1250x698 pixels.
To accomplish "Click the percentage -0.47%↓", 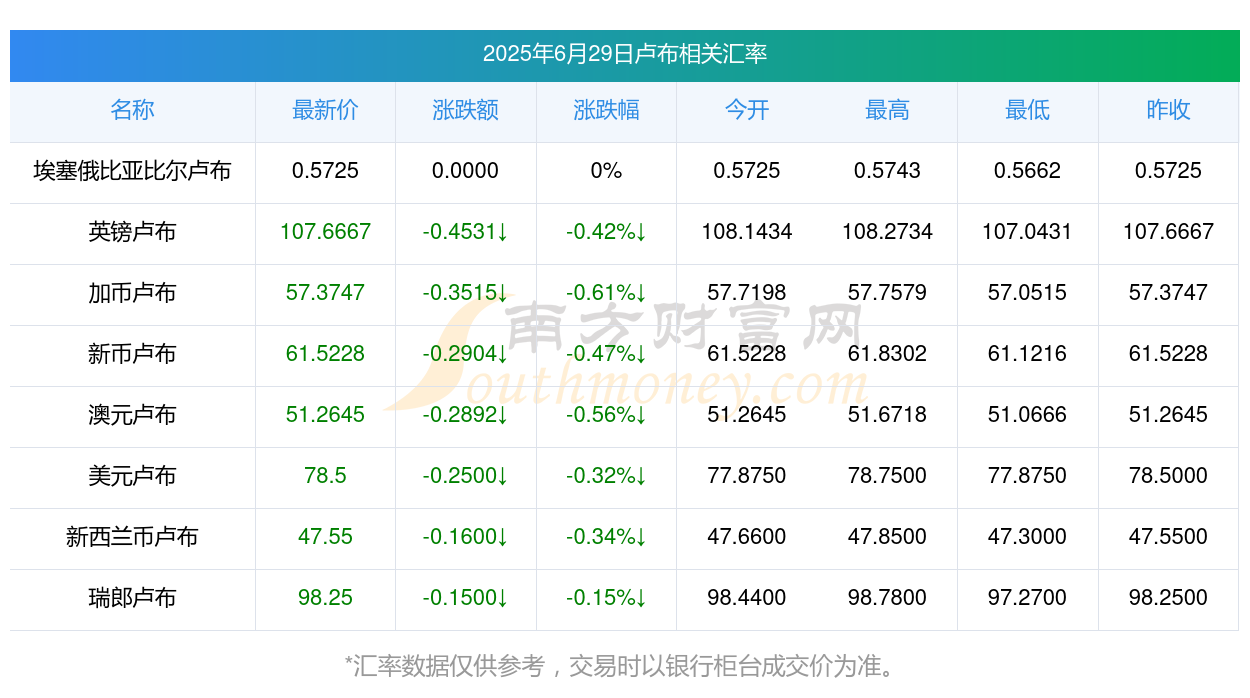I will click(x=606, y=354).
